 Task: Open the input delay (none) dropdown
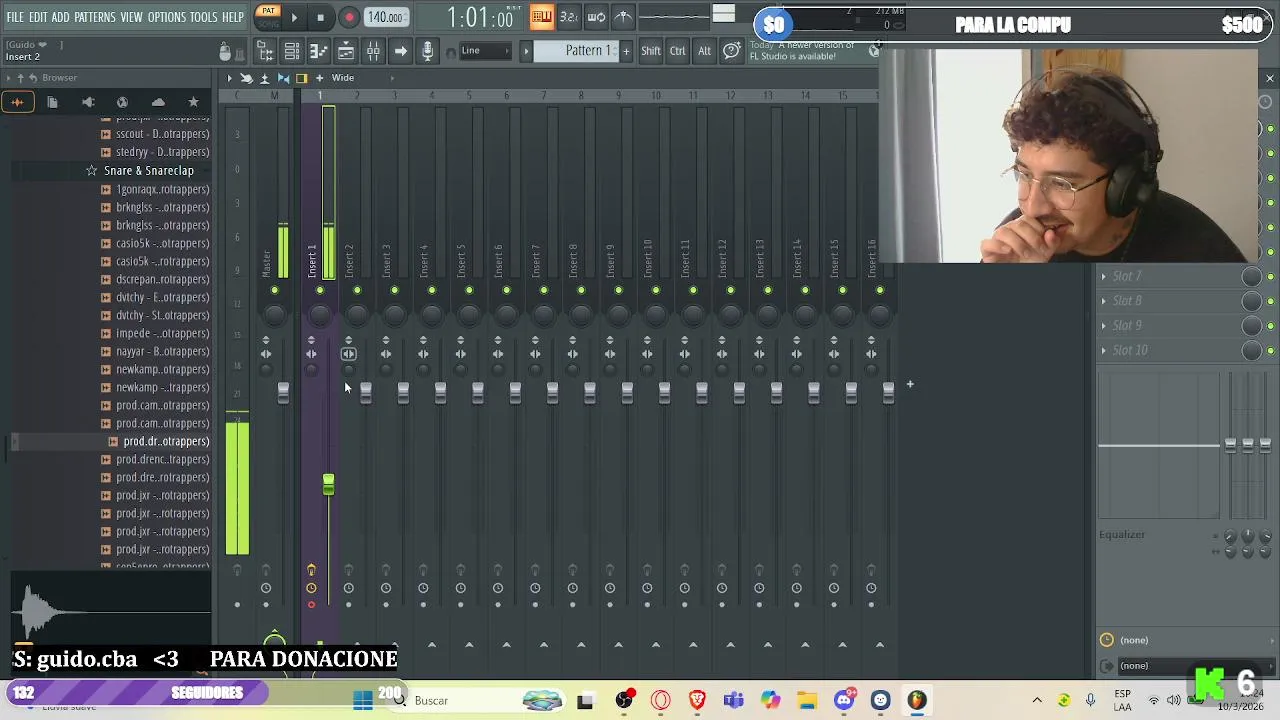pyautogui.click(x=1189, y=641)
